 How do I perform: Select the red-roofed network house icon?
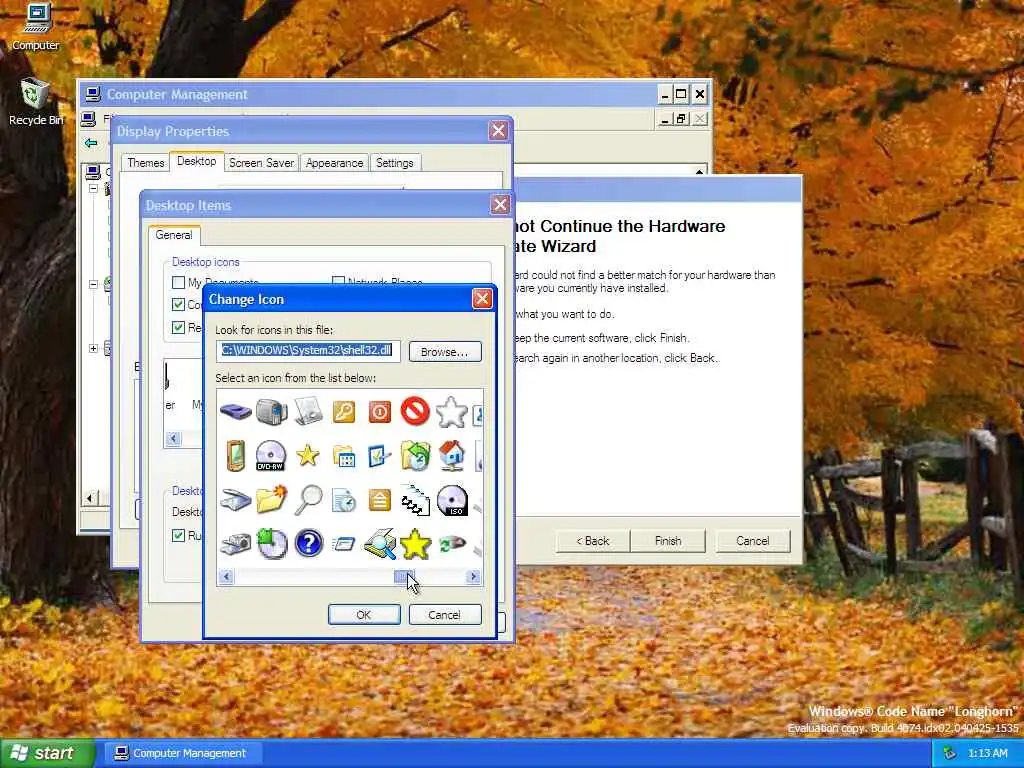[x=452, y=455]
